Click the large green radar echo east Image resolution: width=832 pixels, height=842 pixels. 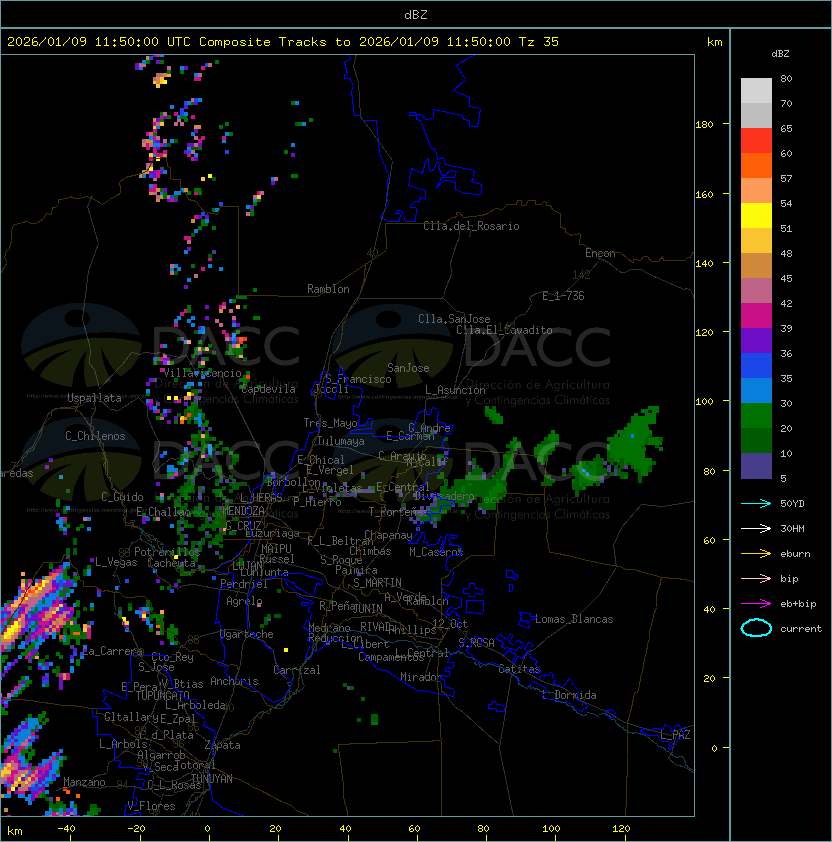point(633,444)
